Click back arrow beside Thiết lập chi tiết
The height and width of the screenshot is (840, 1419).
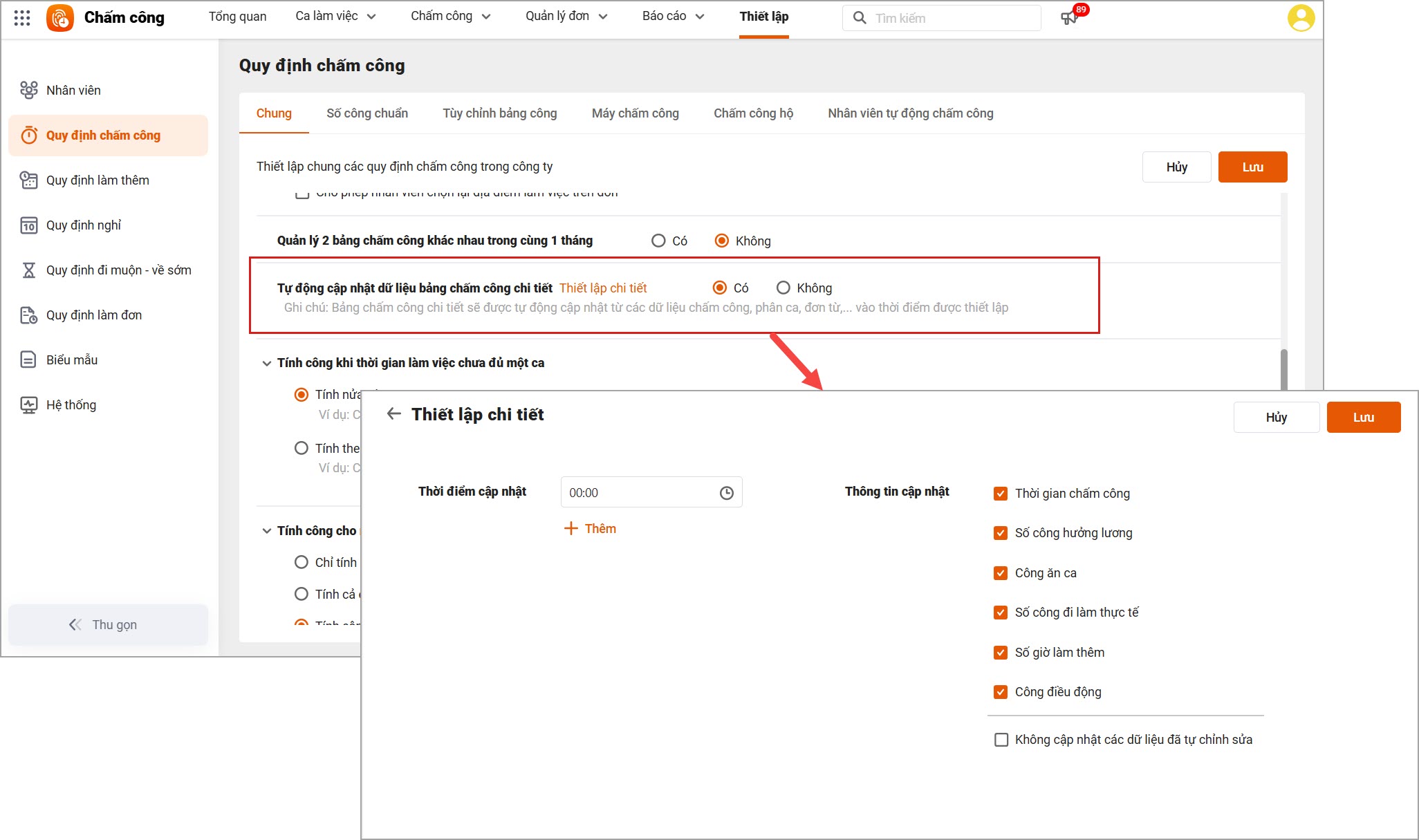[x=394, y=414]
